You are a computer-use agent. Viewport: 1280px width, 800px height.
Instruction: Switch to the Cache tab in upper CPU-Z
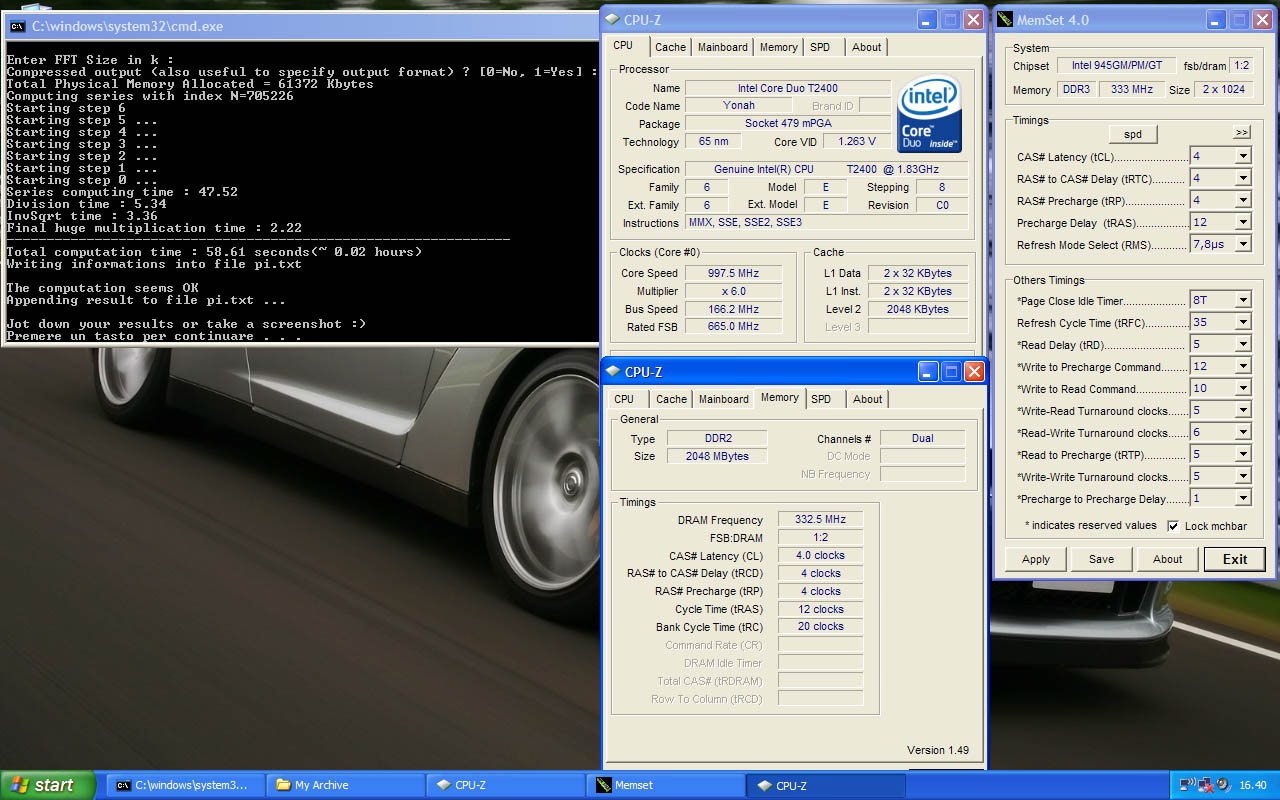point(670,47)
